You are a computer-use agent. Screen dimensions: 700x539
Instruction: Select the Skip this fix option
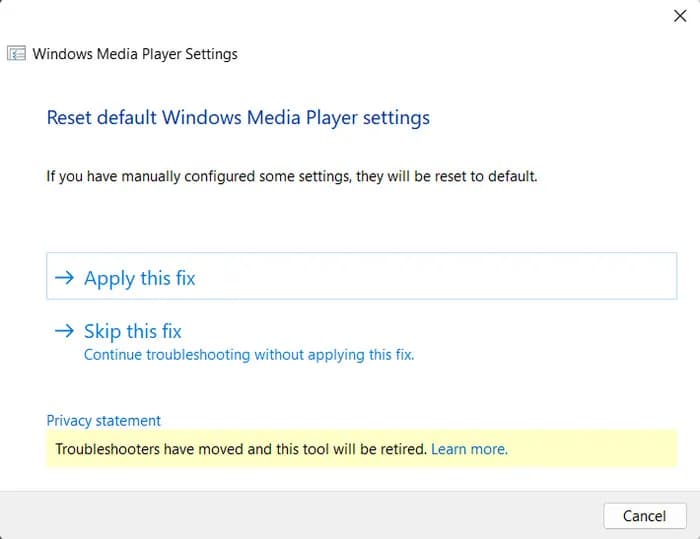click(x=133, y=331)
